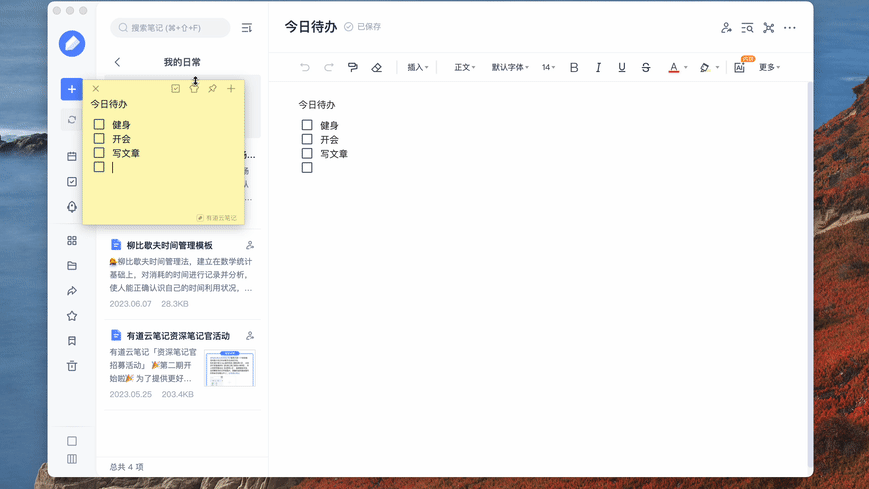This screenshot has height=489, width=869.
Task: Check 健身 in the editor
Action: (x=307, y=125)
